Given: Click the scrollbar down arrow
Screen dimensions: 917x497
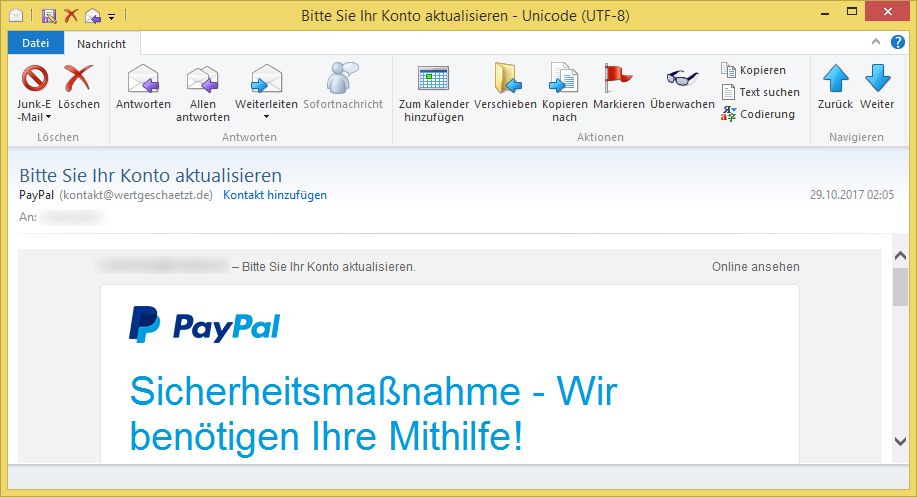Looking at the screenshot, I should [900, 441].
